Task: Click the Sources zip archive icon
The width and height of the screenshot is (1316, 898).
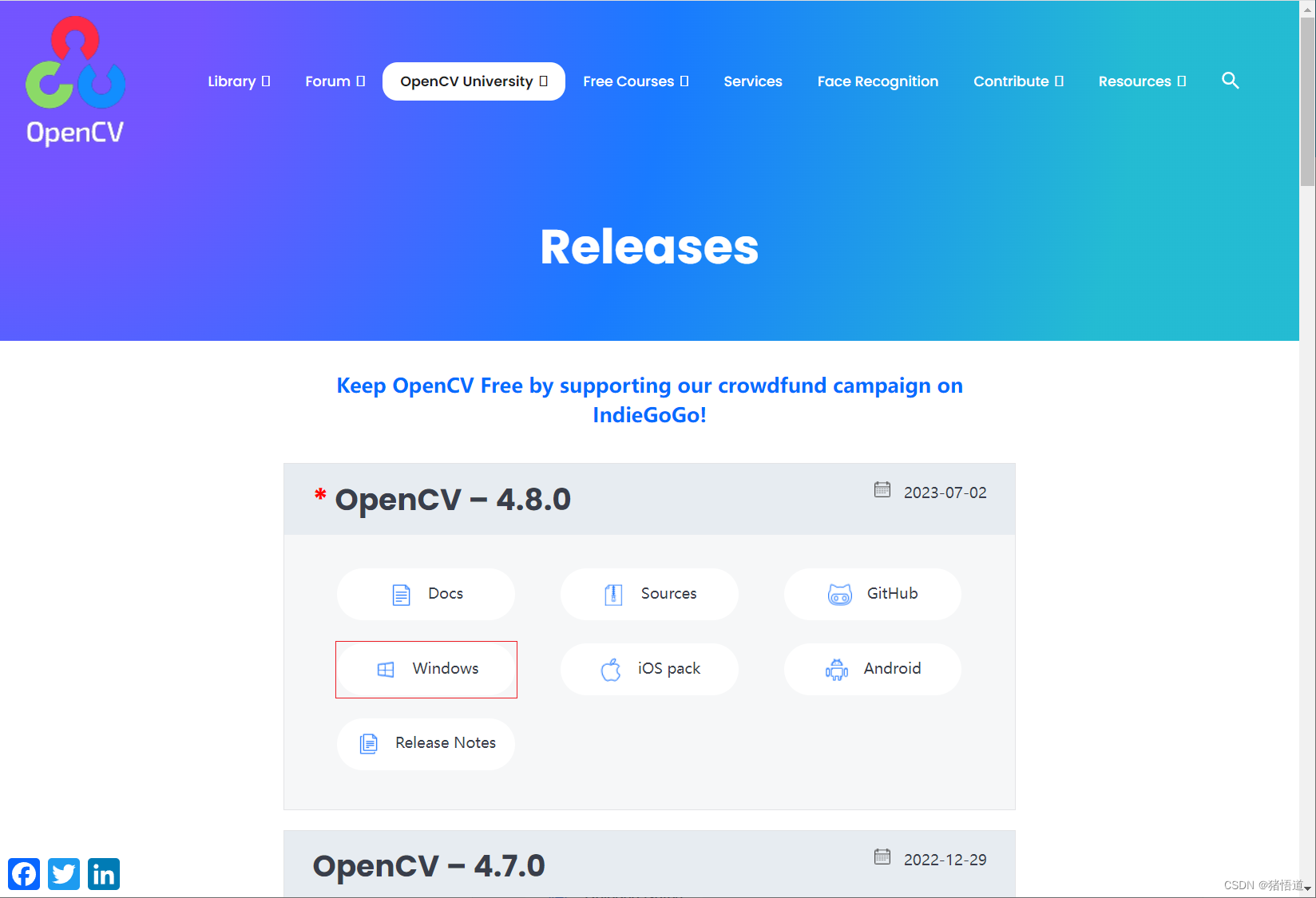Action: (x=613, y=595)
